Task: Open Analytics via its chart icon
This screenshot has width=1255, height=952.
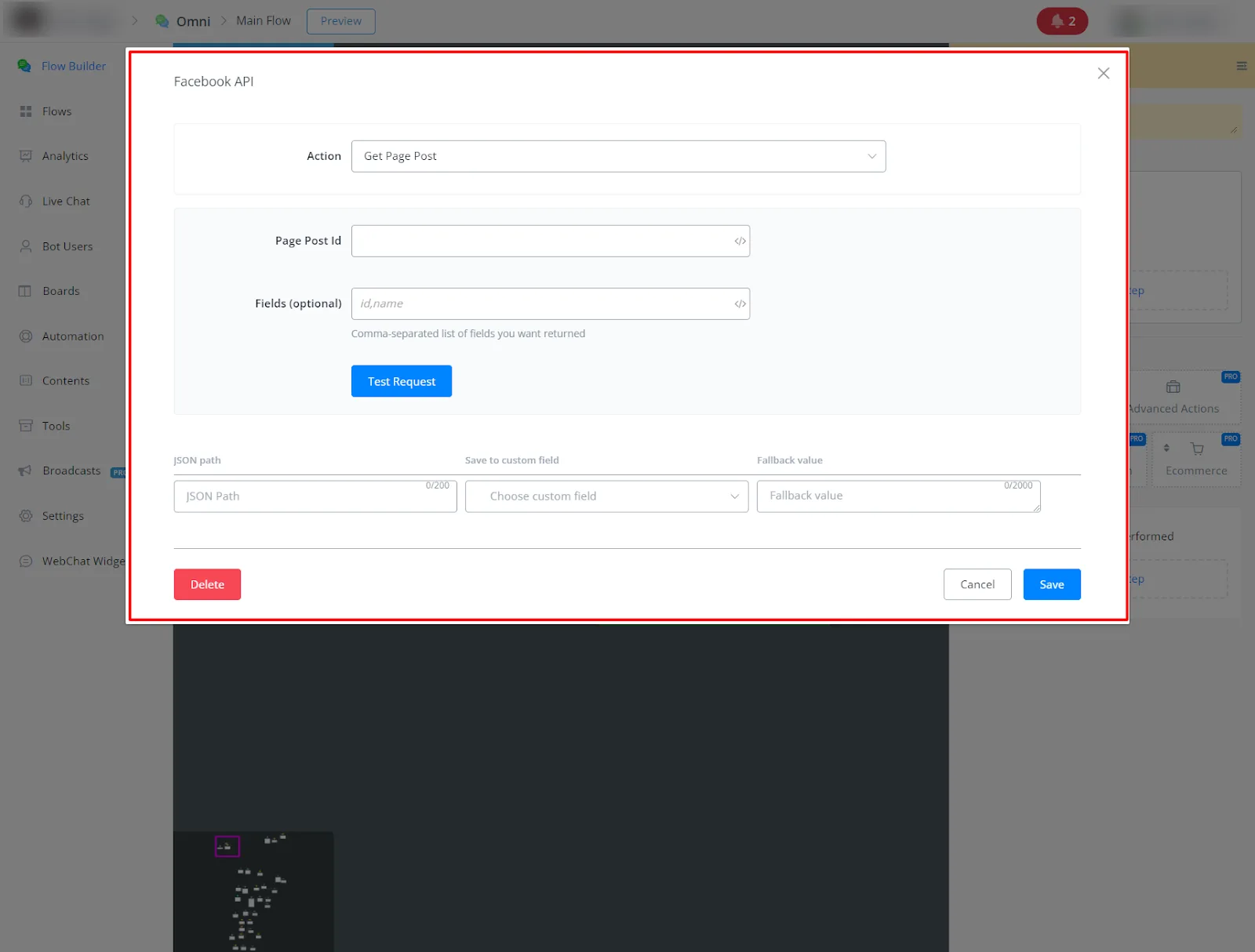Action: coord(26,156)
